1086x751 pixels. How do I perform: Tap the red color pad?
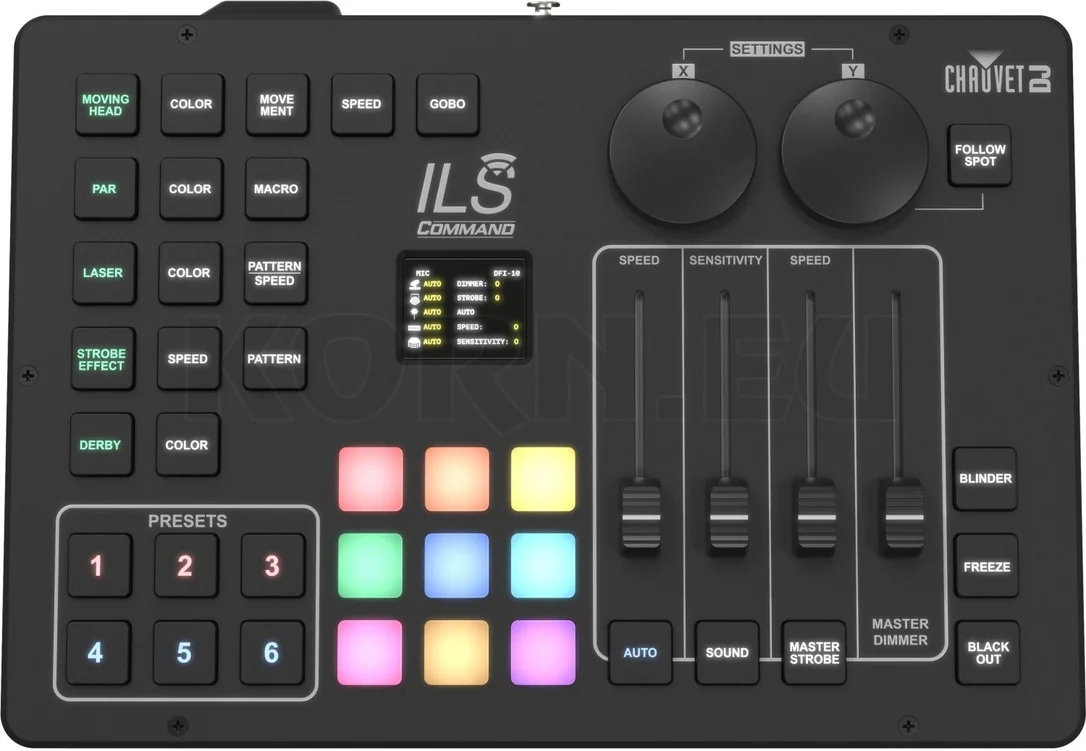pyautogui.click(x=371, y=479)
